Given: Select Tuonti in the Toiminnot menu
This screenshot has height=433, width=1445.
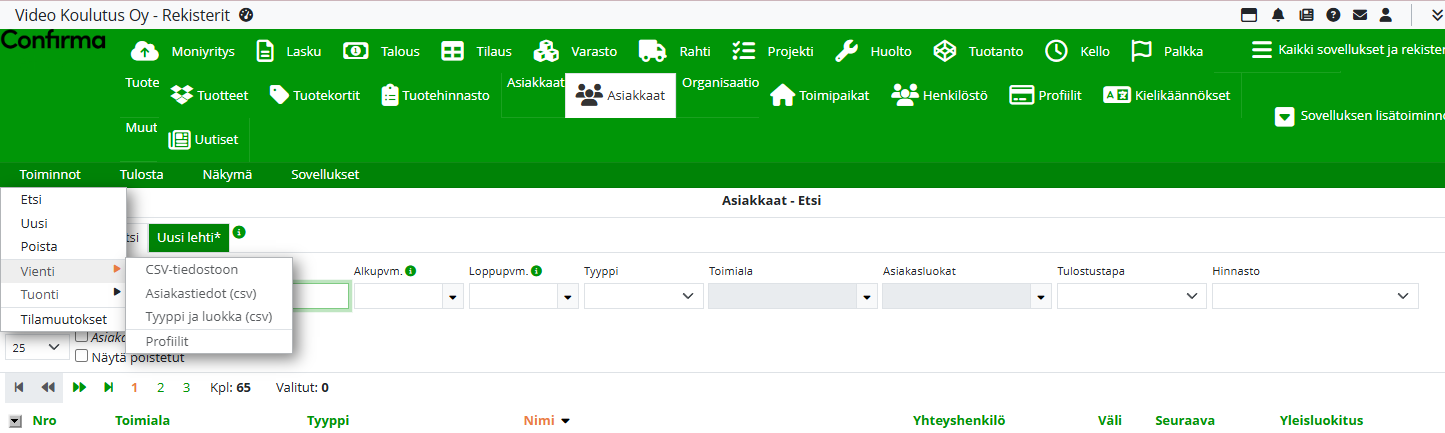Looking at the screenshot, I should pyautogui.click(x=40, y=294).
